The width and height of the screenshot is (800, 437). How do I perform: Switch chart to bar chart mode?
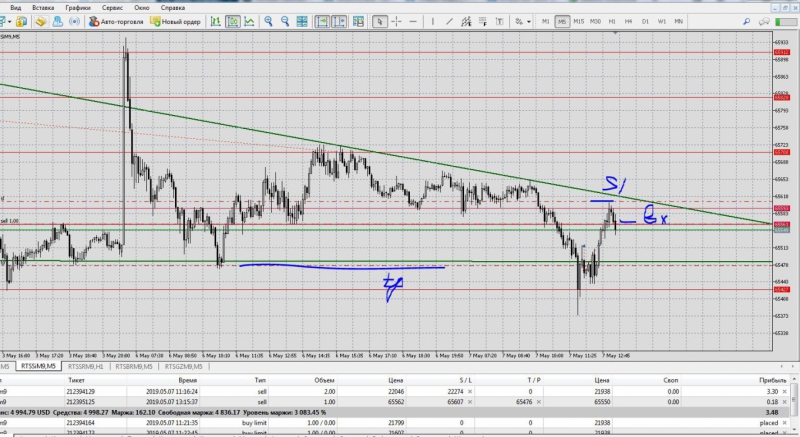216,21
